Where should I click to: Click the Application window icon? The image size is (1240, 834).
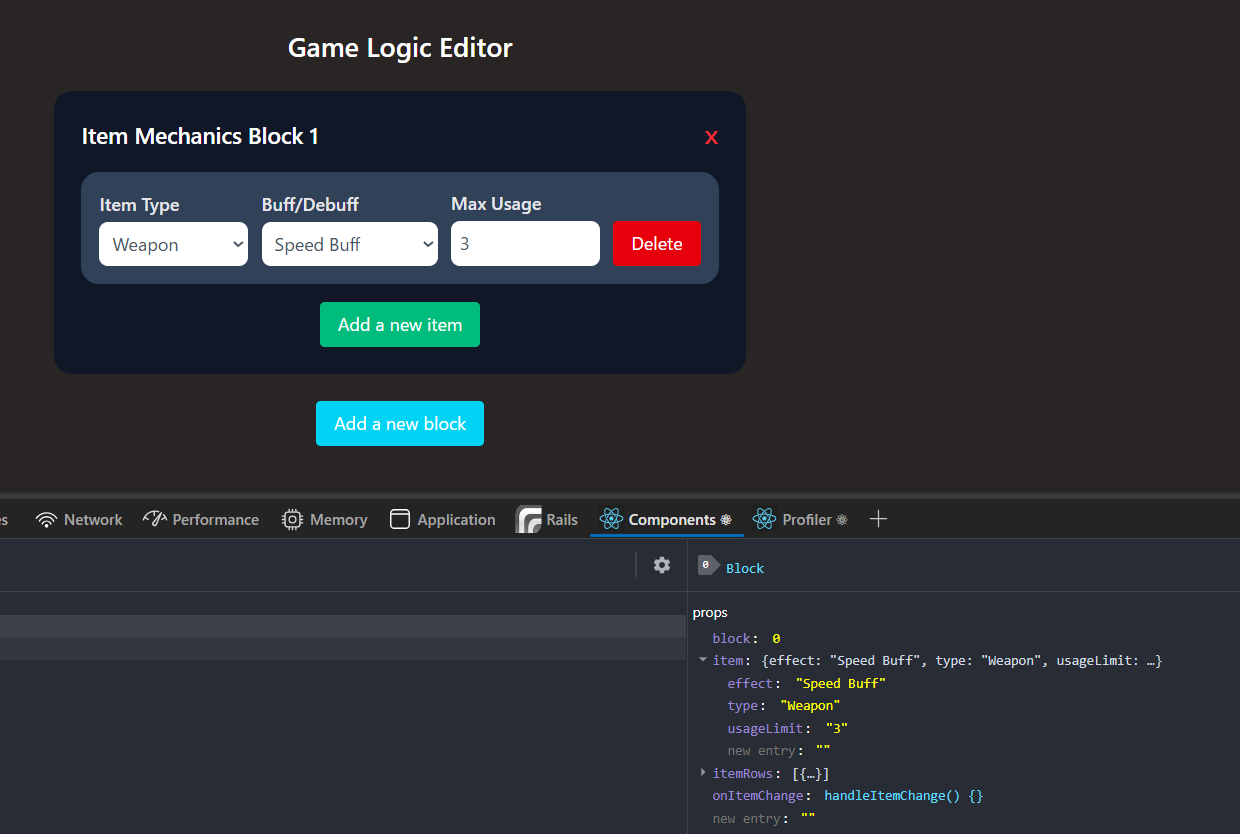(x=400, y=519)
